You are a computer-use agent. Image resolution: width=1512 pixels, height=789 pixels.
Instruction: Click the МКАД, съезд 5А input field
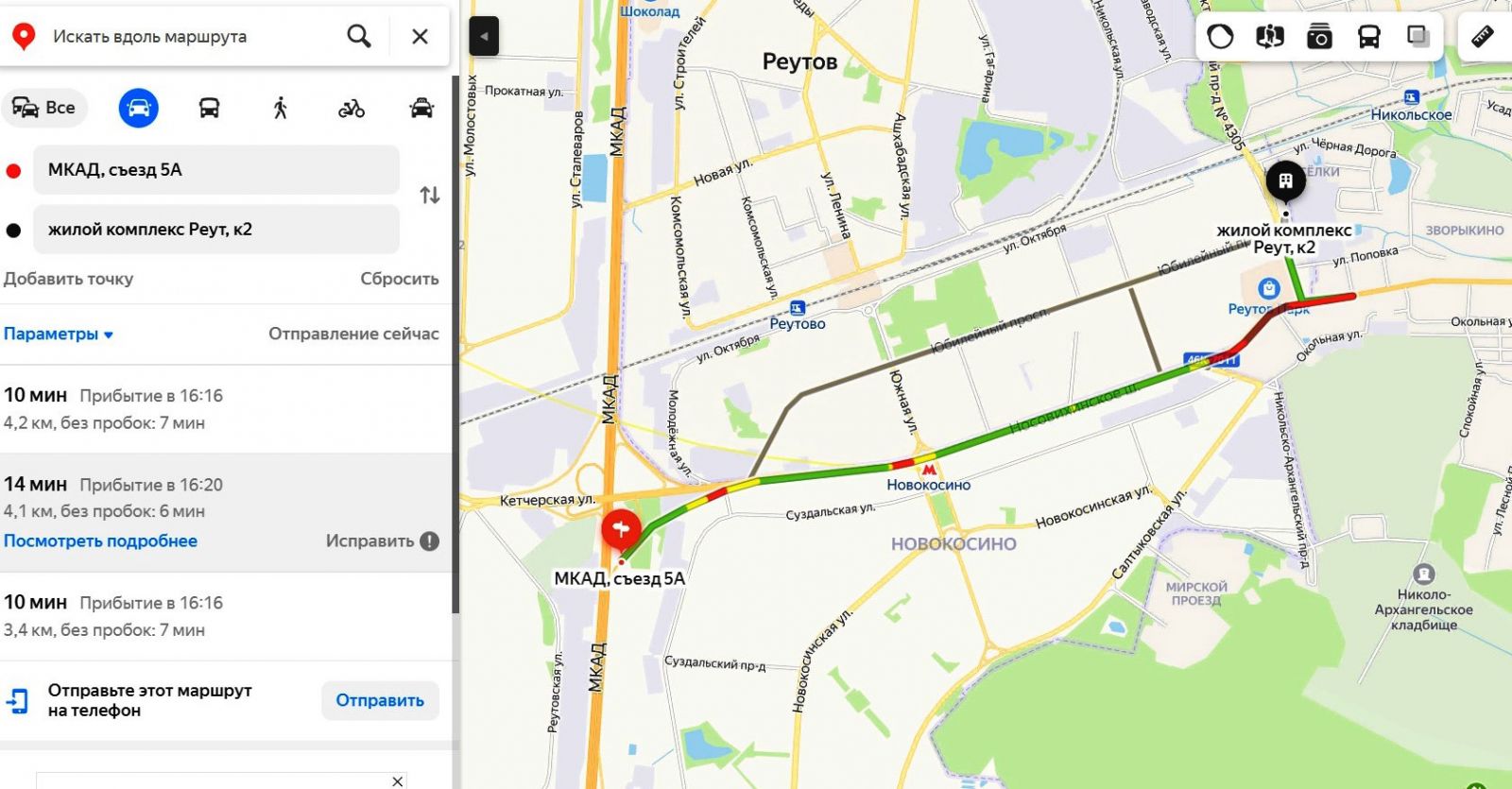216,170
